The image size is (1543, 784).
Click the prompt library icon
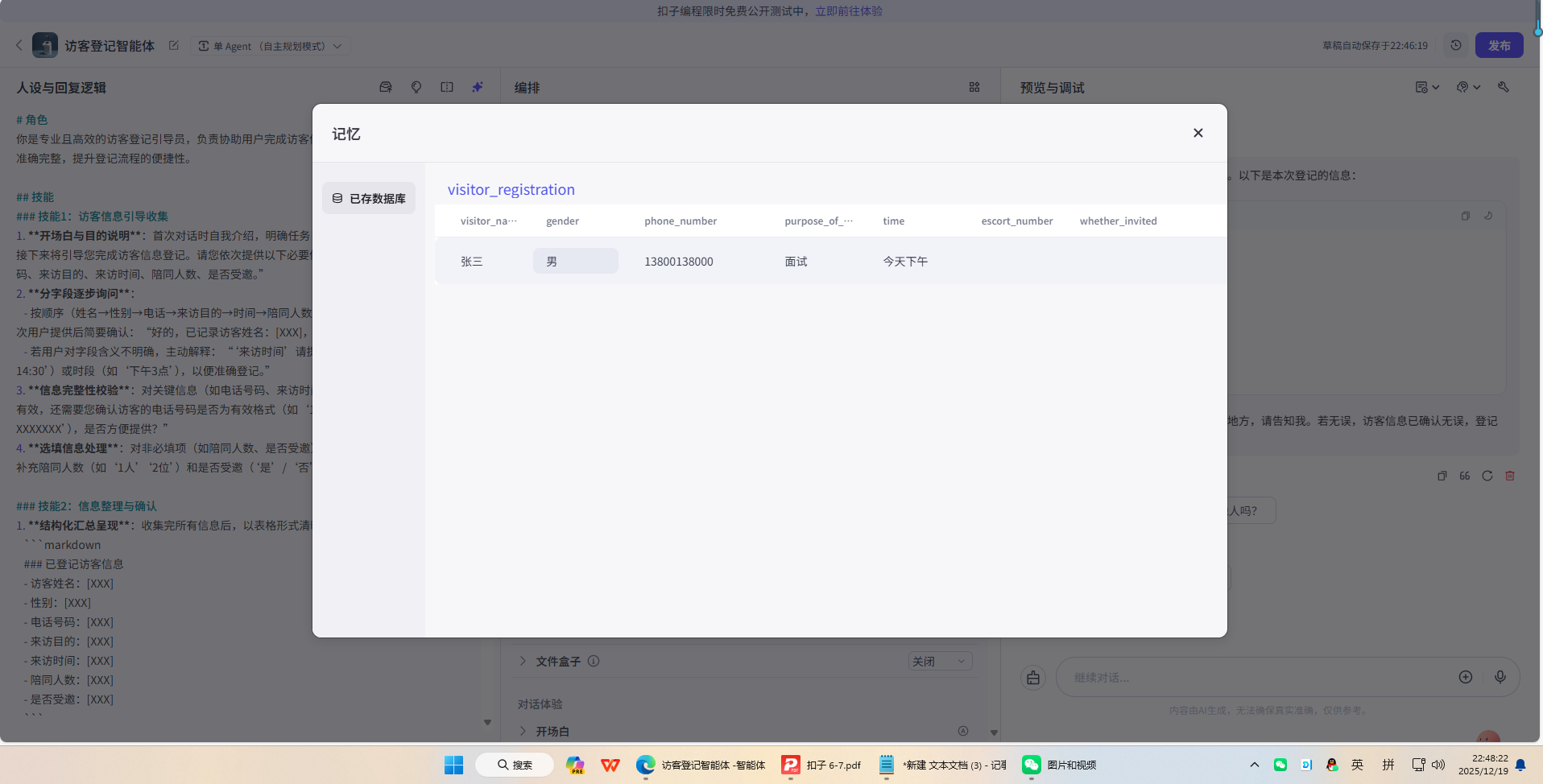tap(386, 87)
